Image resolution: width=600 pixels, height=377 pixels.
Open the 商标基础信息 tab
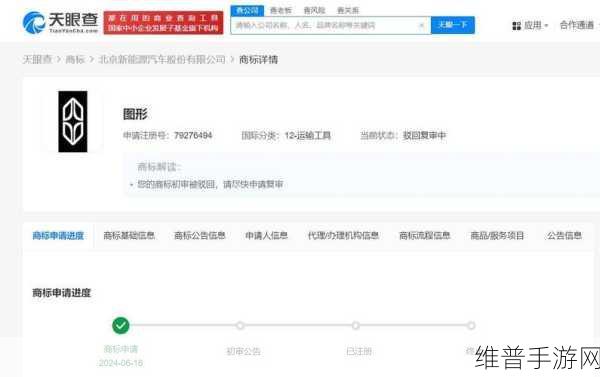129,236
